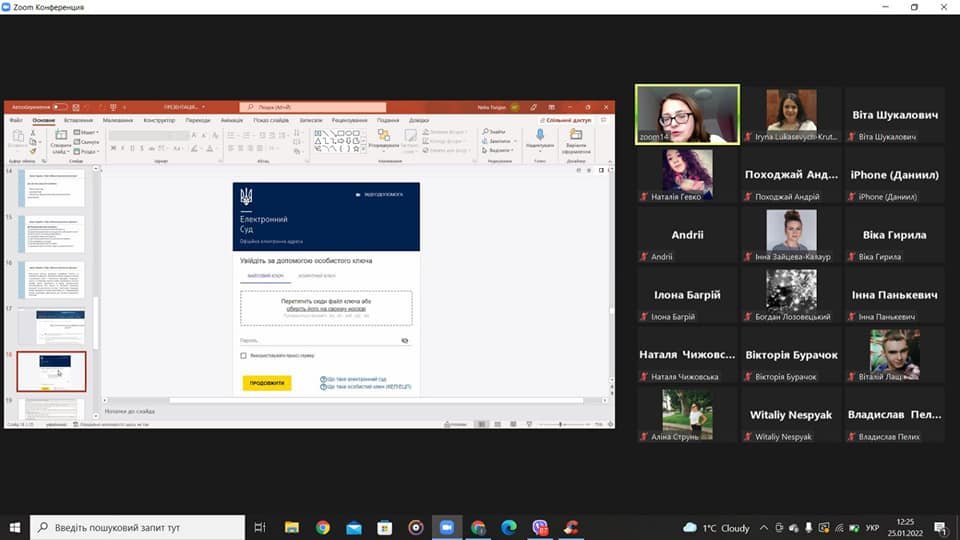Click the Windows taskbar search box
Screen dimensions: 960x540
tap(137, 527)
